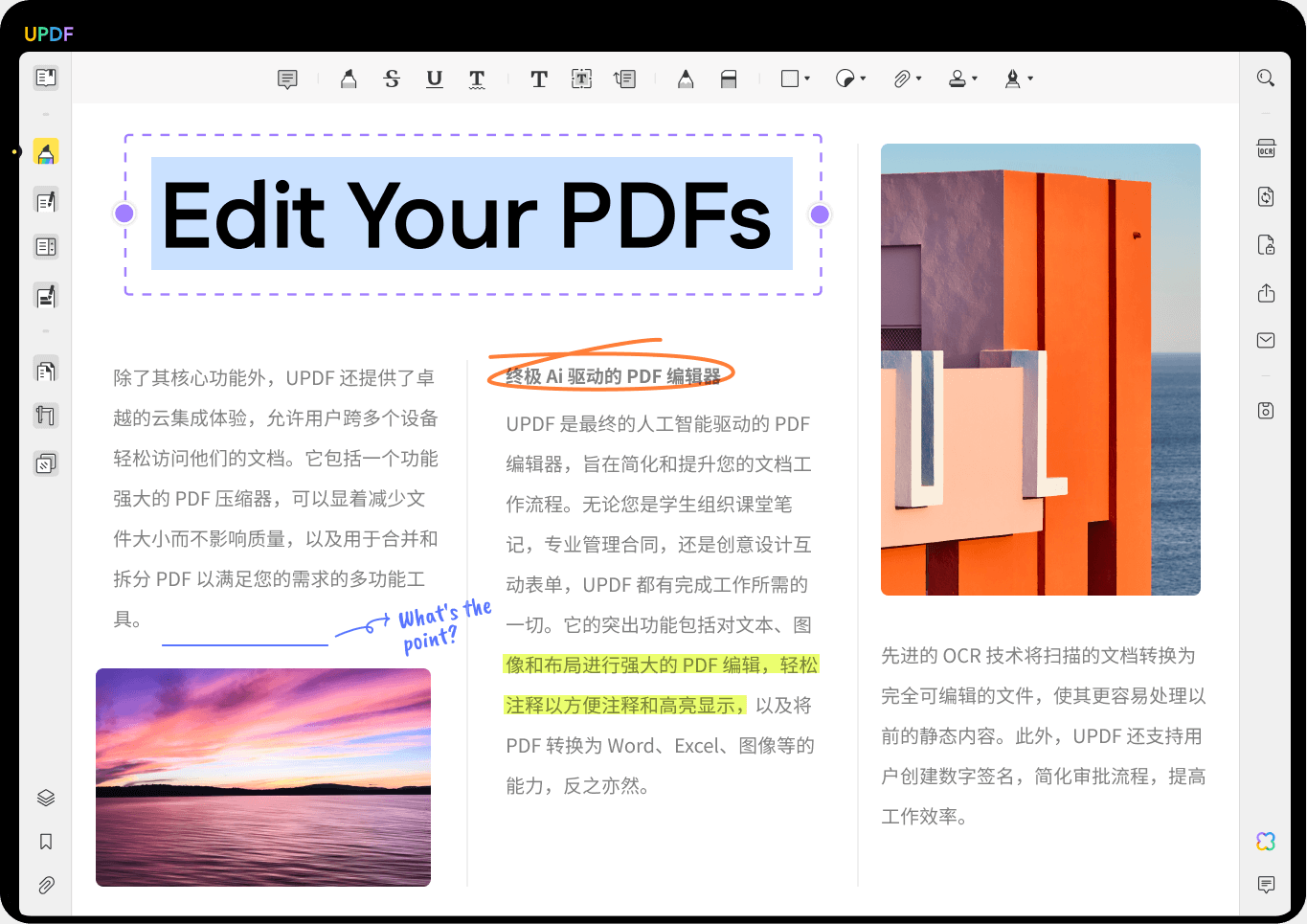
Task: Run OCR text recognition
Action: (x=1266, y=149)
